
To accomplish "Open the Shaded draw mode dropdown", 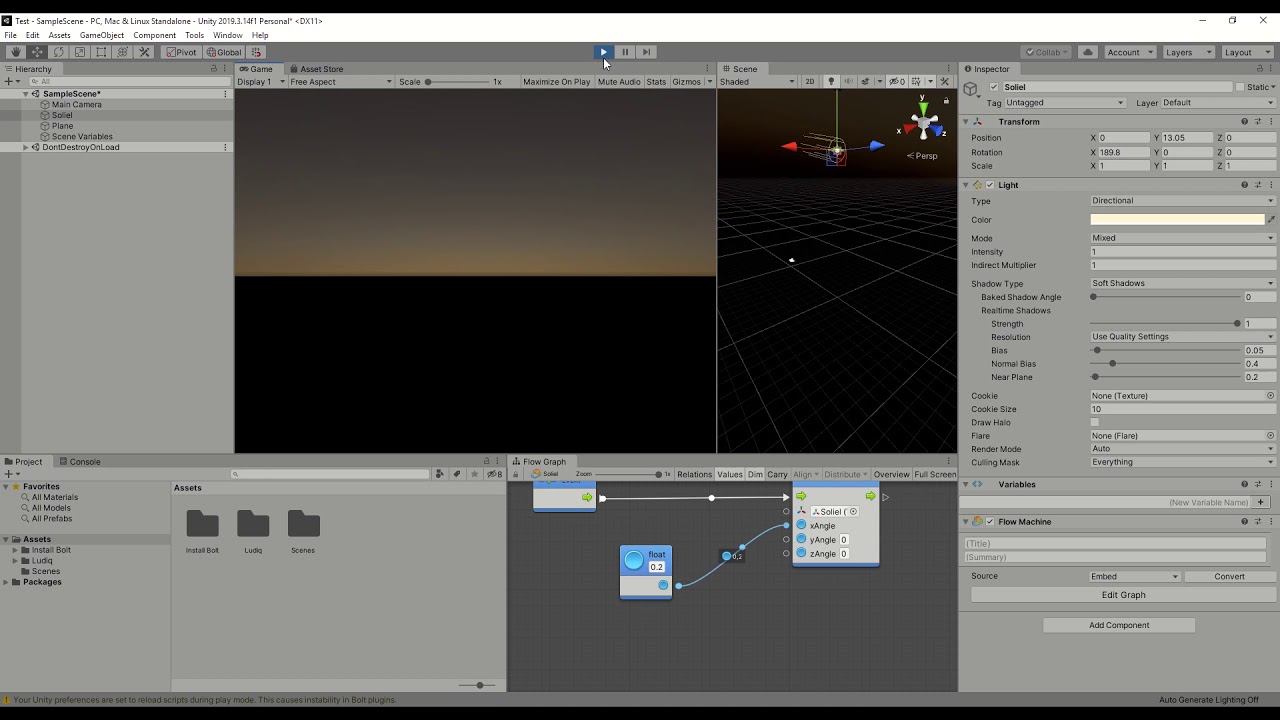I will tap(757, 82).
